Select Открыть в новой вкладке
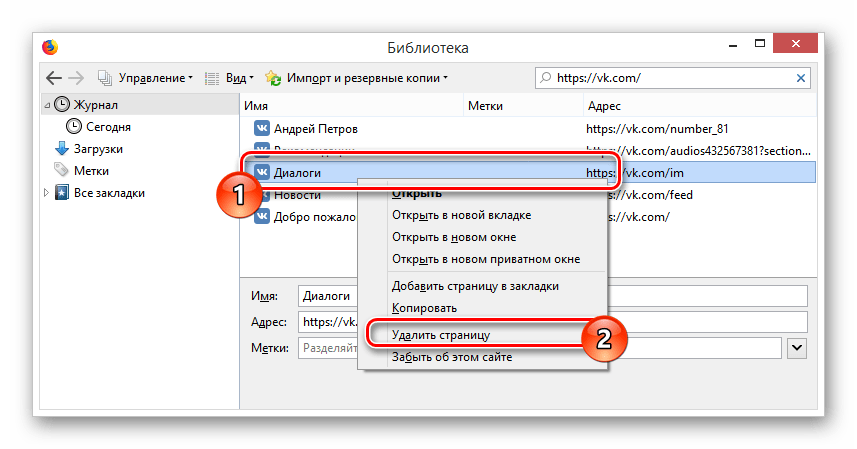 (x=460, y=215)
